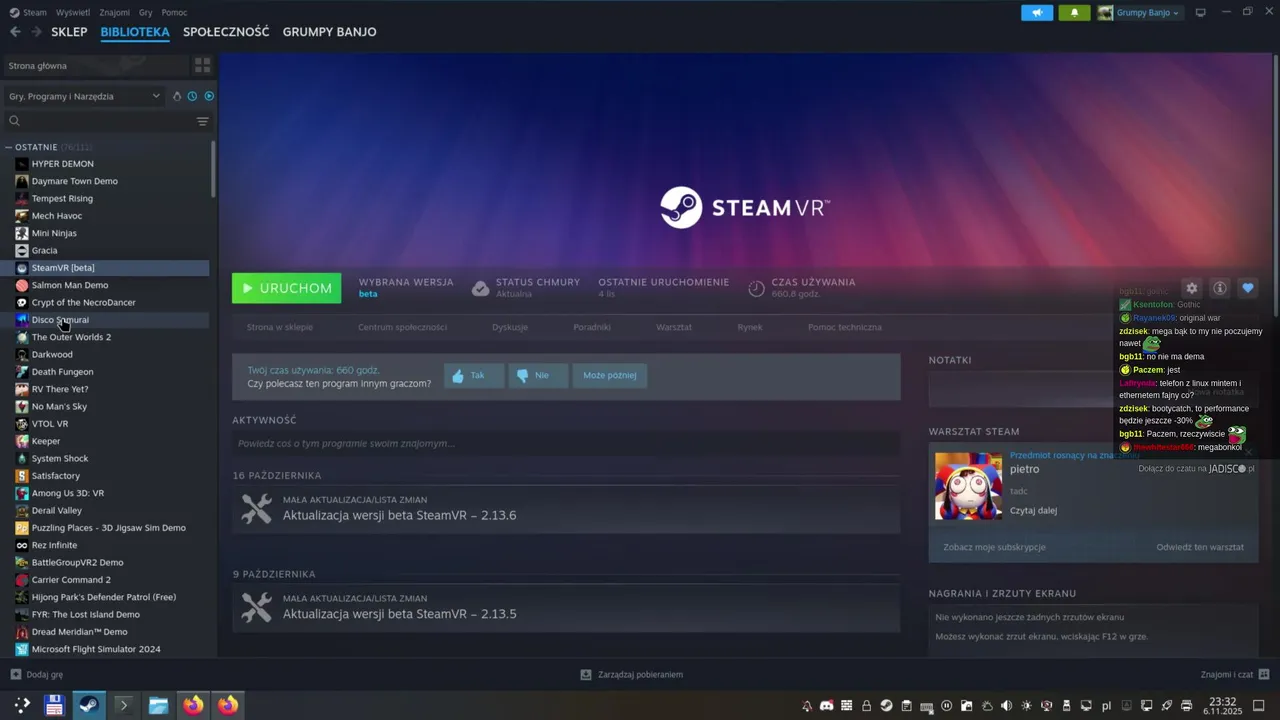This screenshot has height=720, width=1280.
Task: Click Zobacz moje subskrypcje
Action: pos(994,547)
